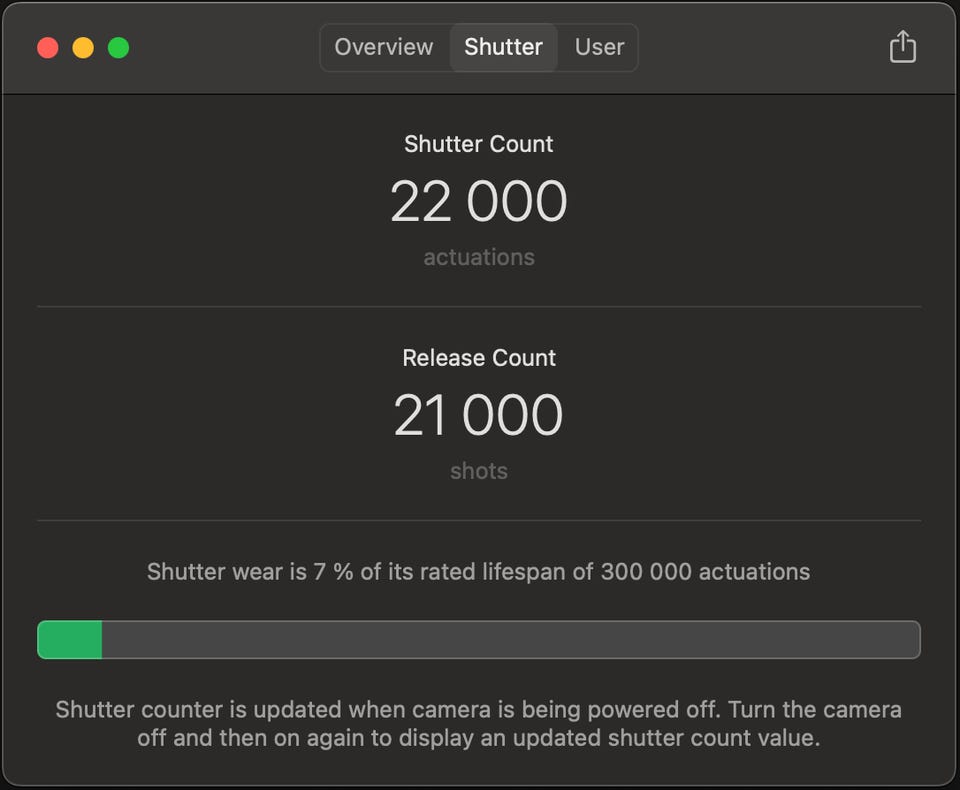Click the 22 000 shutter count value
Viewport: 960px width, 790px height.
coord(479,201)
